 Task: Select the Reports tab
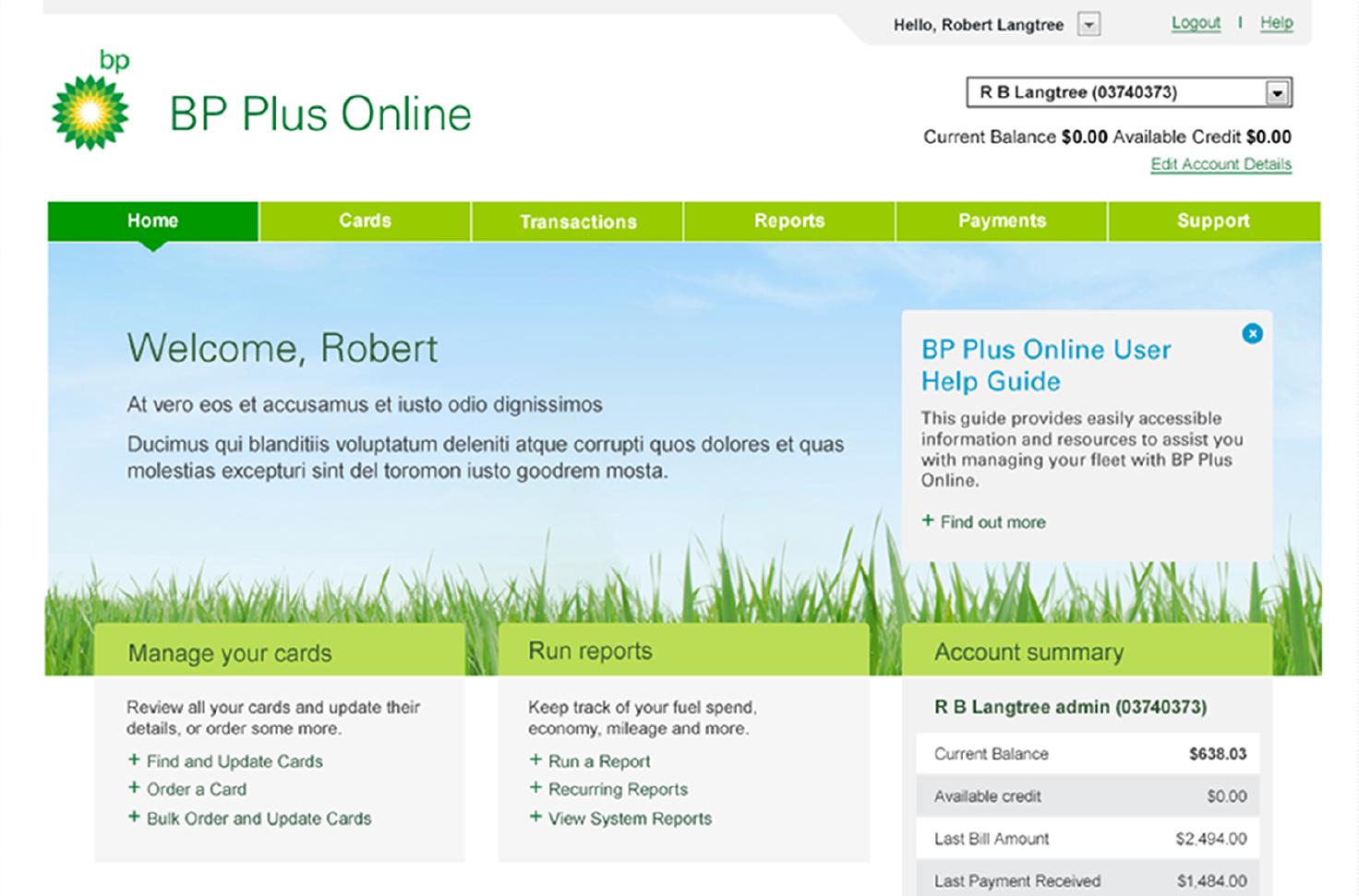(x=789, y=221)
